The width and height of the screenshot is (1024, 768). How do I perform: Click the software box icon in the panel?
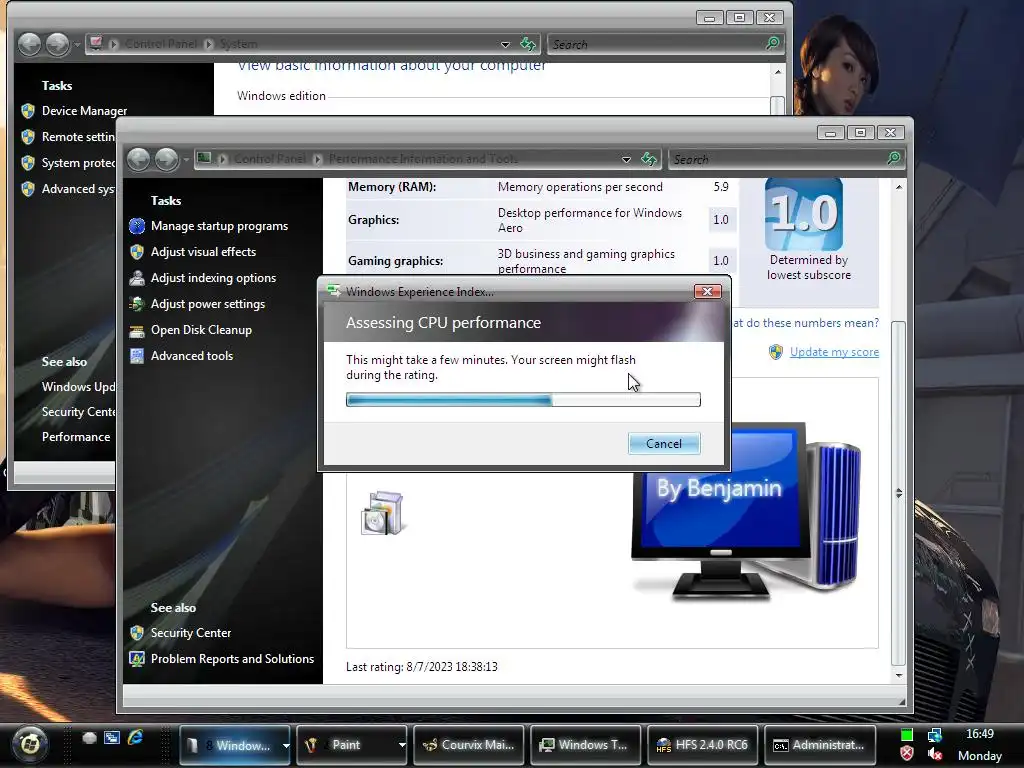click(383, 513)
